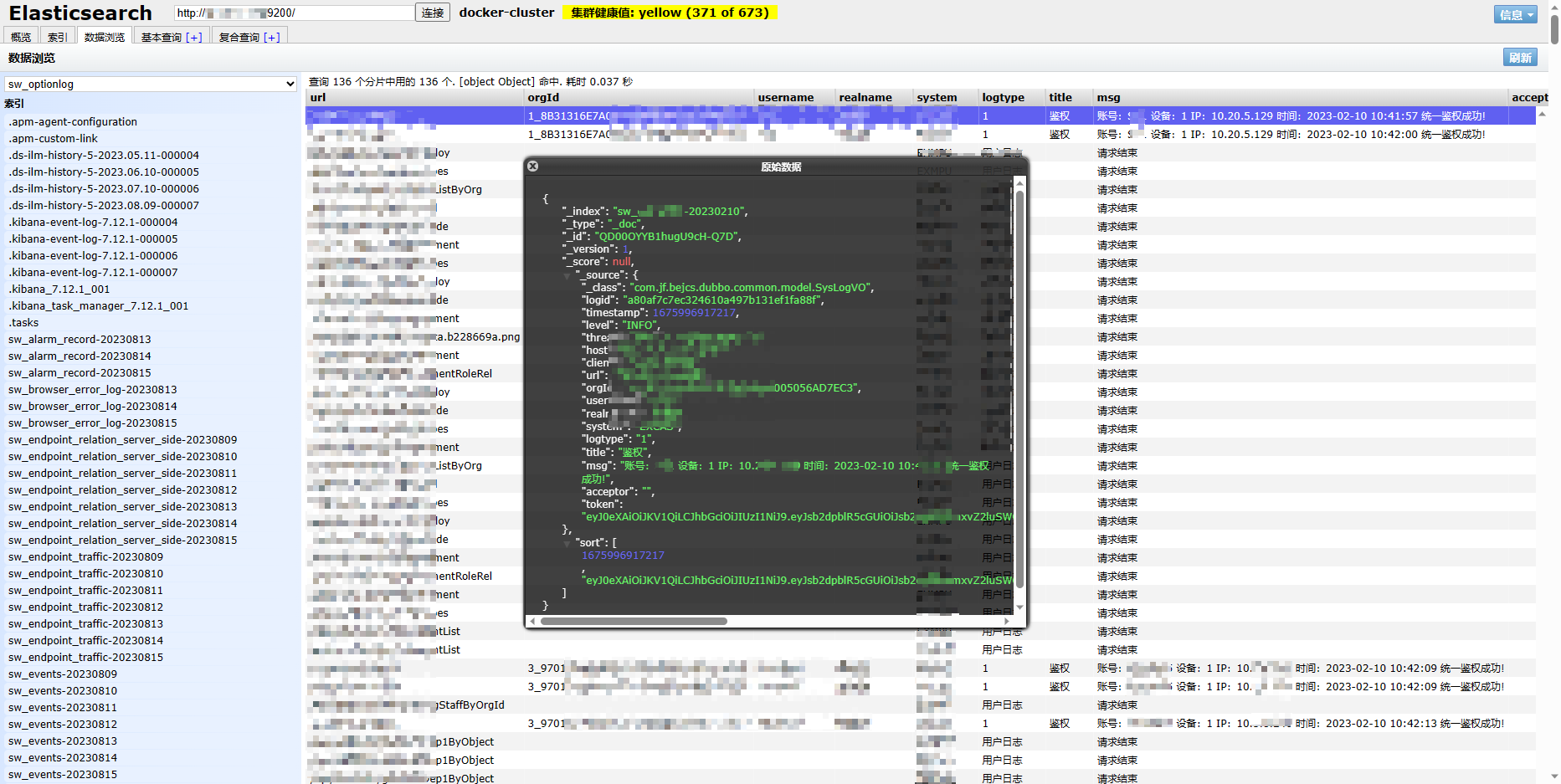The image size is (1561, 784).
Task: Close the 原始数据 raw data dialog
Action: coord(533,166)
